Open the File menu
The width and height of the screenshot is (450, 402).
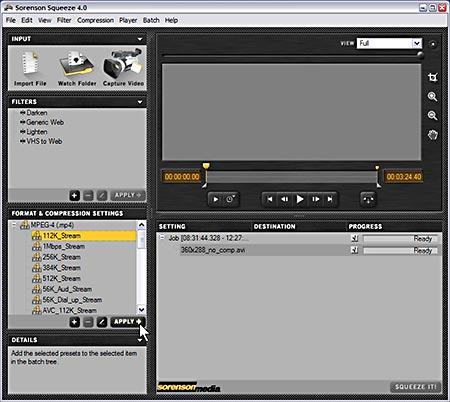[x=11, y=20]
